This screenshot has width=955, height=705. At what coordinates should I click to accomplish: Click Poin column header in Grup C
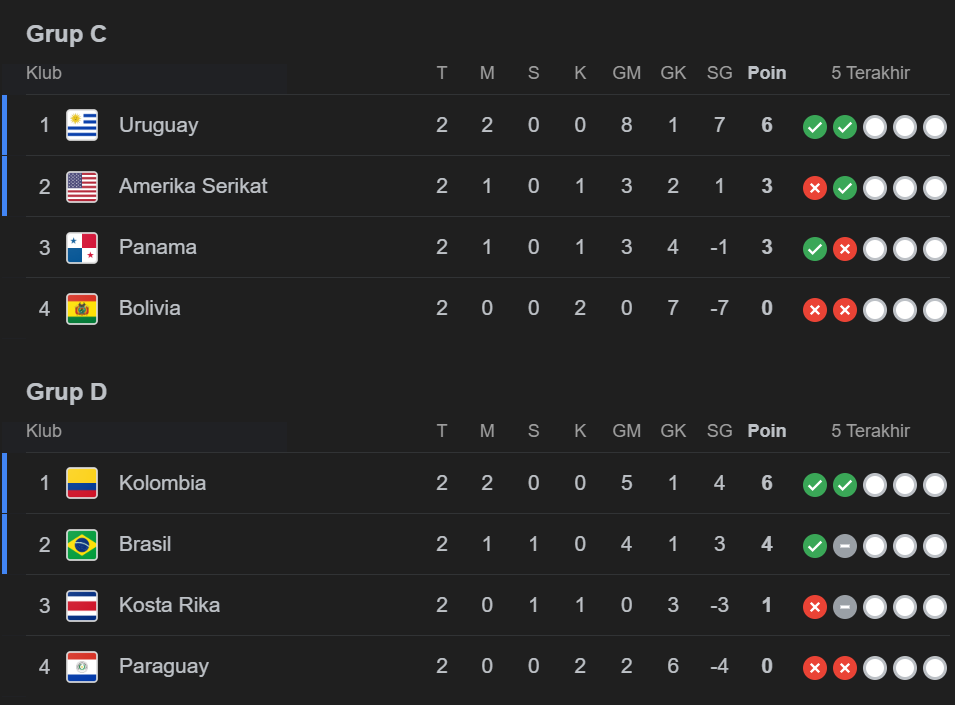pos(766,73)
